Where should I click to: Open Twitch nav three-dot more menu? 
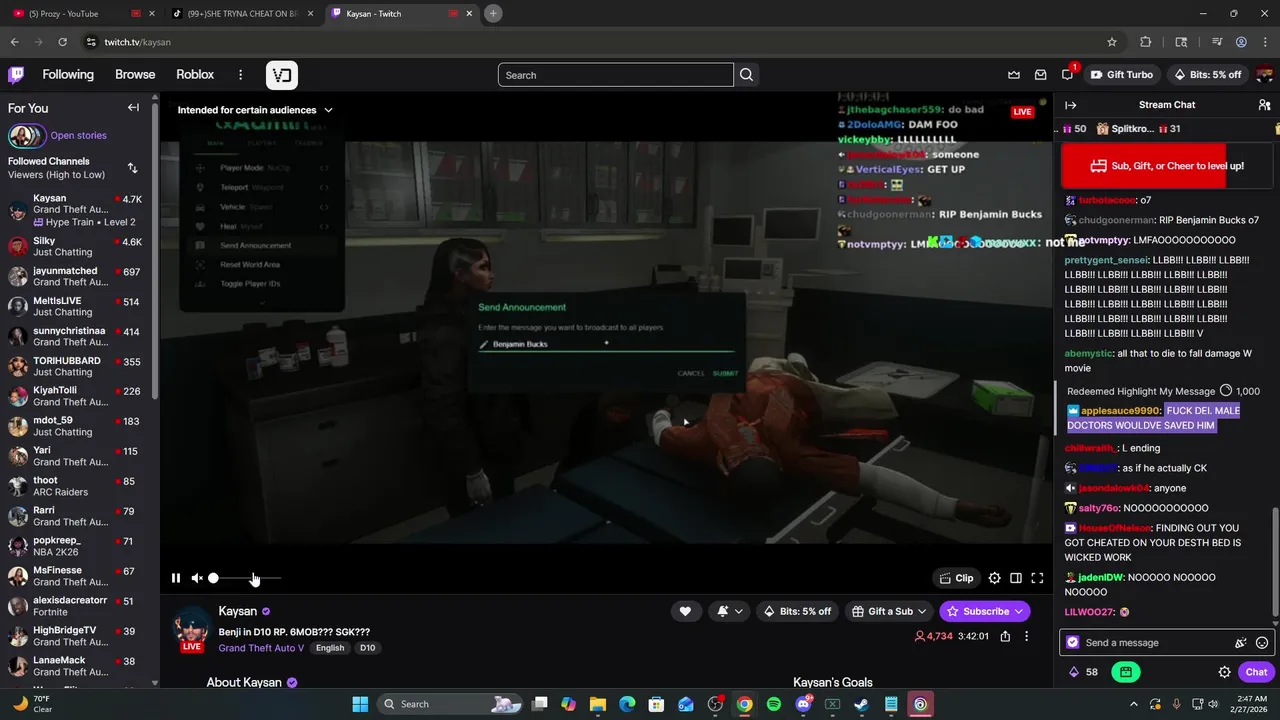[240, 75]
